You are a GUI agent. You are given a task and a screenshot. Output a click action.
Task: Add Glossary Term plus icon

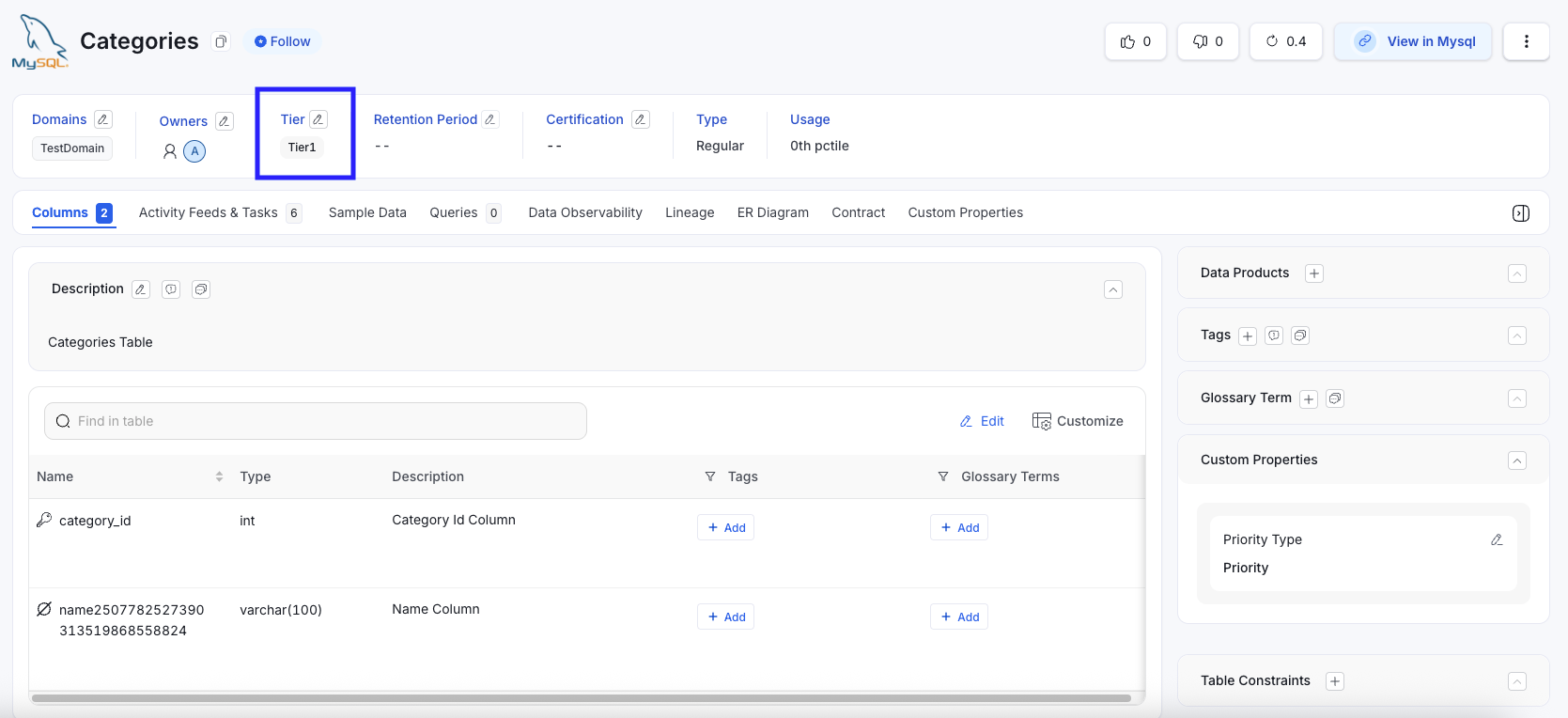[1309, 399]
